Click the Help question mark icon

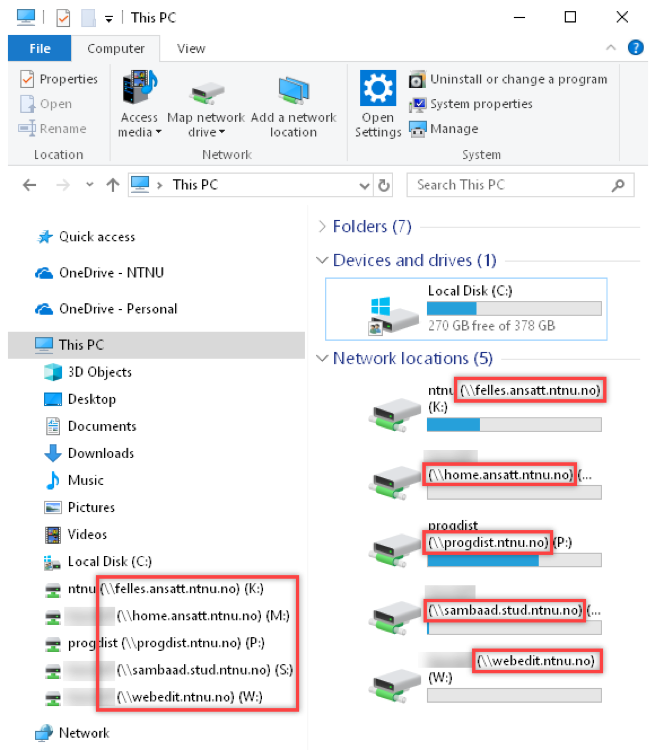tap(635, 48)
